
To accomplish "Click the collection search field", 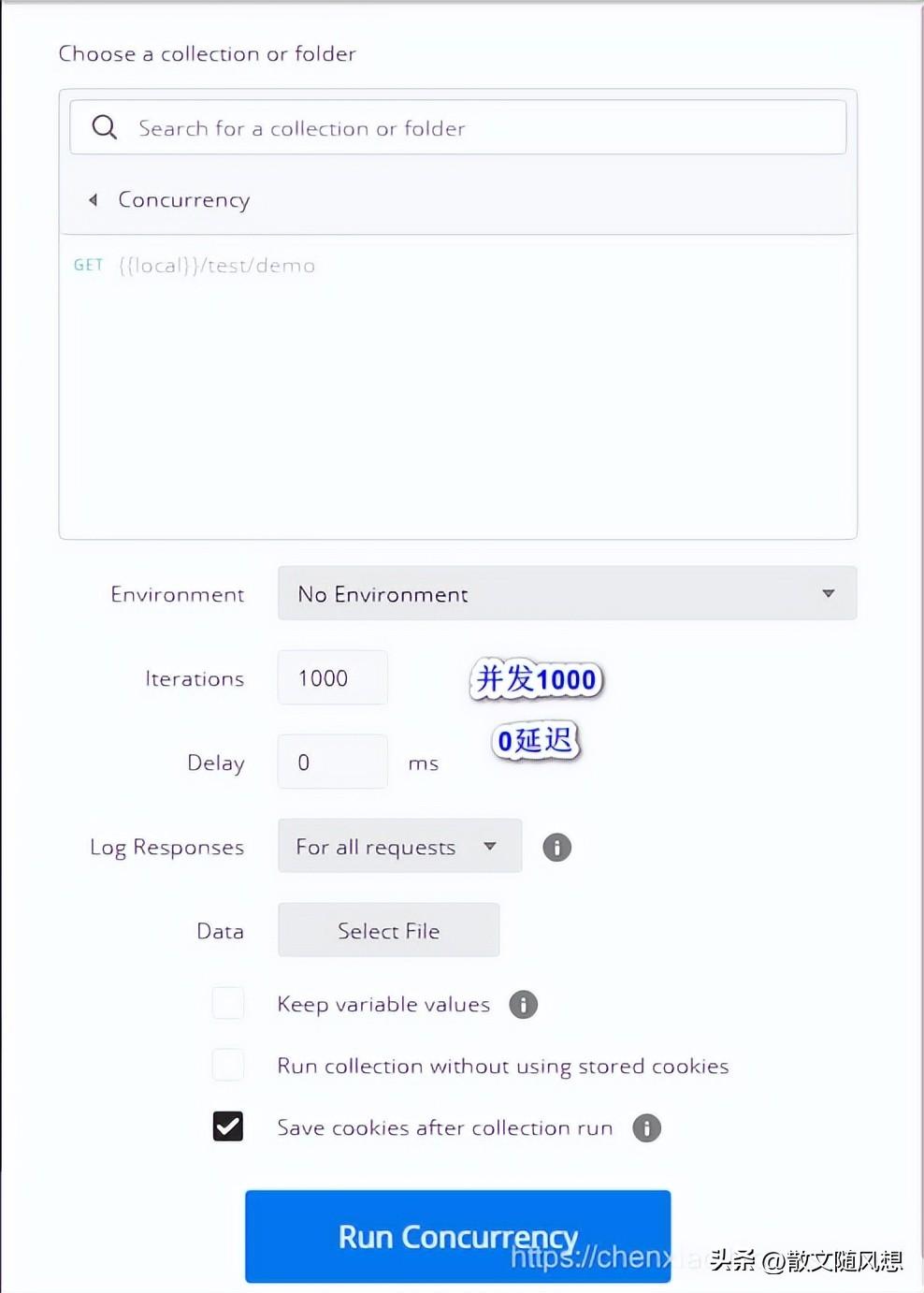I will point(458,127).
